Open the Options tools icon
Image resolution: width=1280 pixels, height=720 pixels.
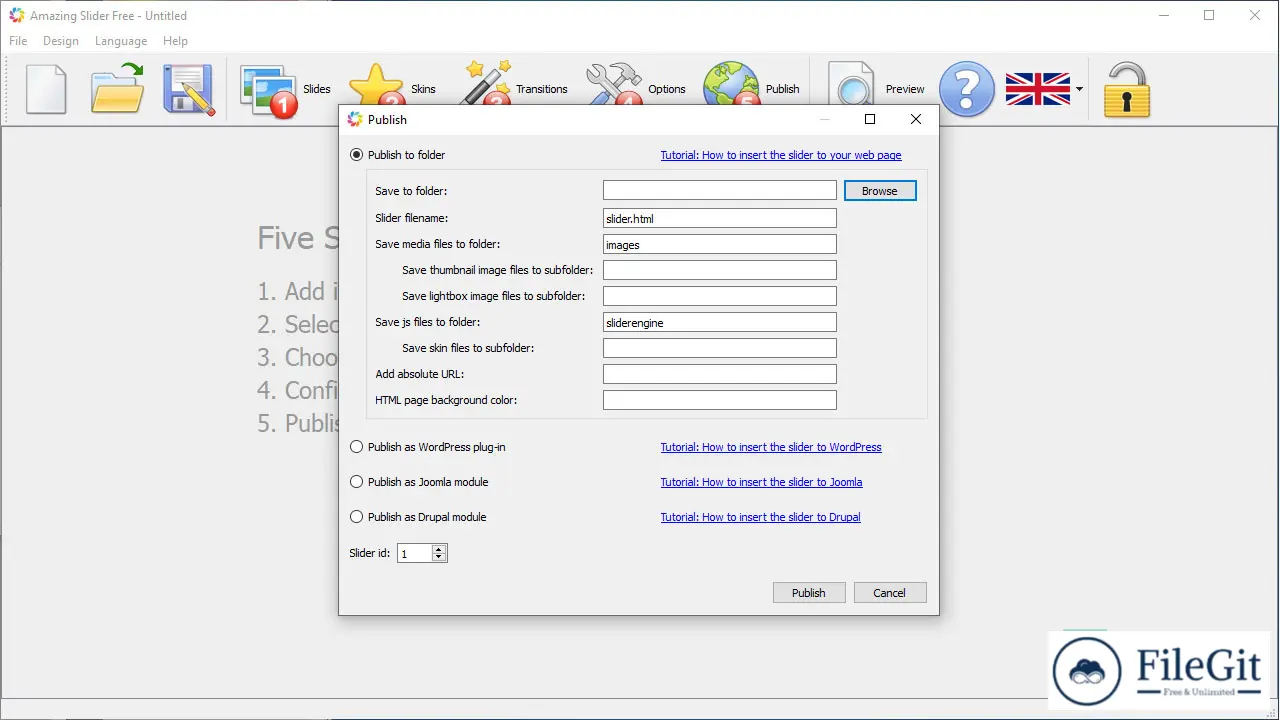pos(614,86)
